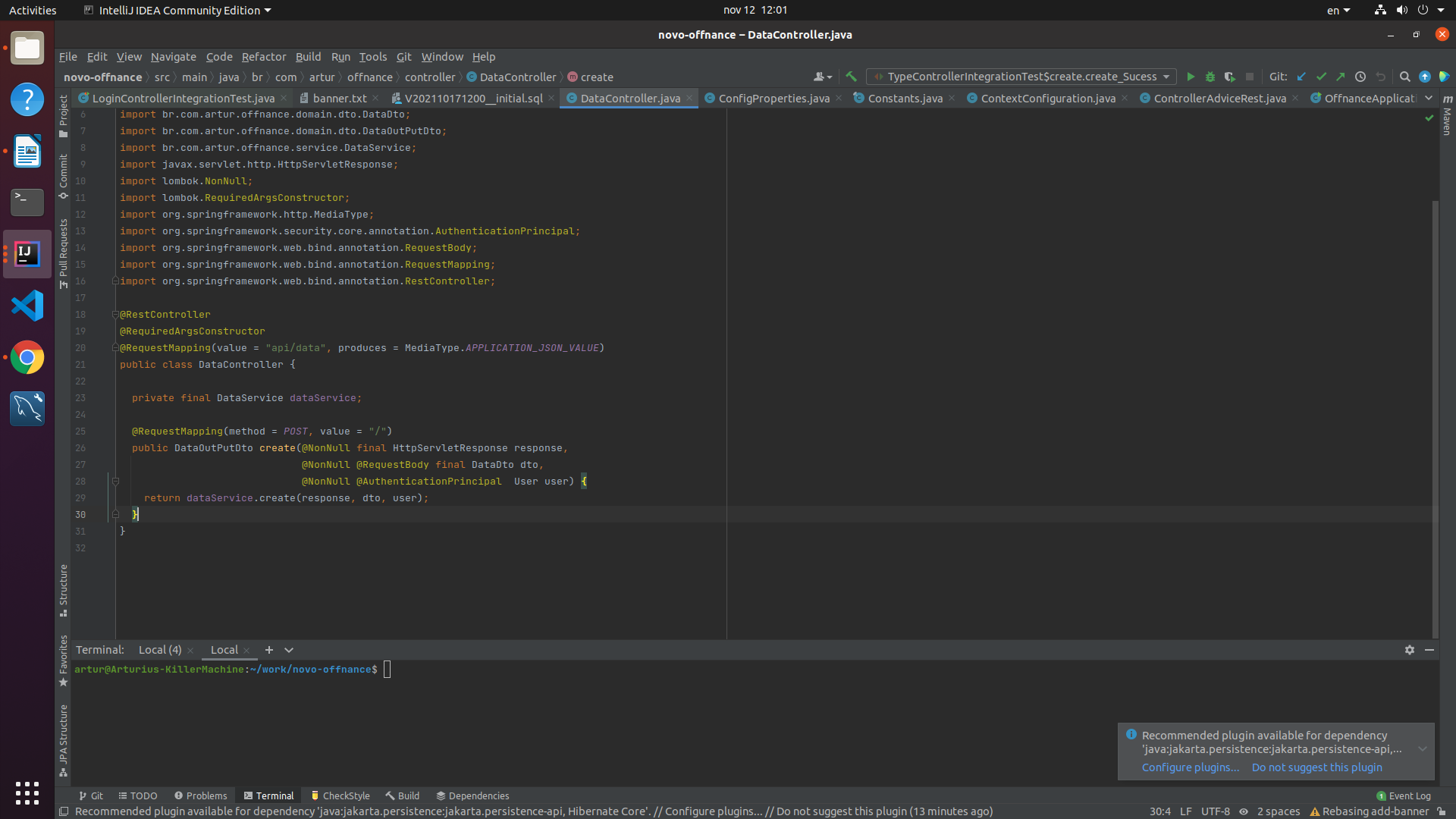
Task: Open the Dependencies tool window tab
Action: (x=472, y=795)
